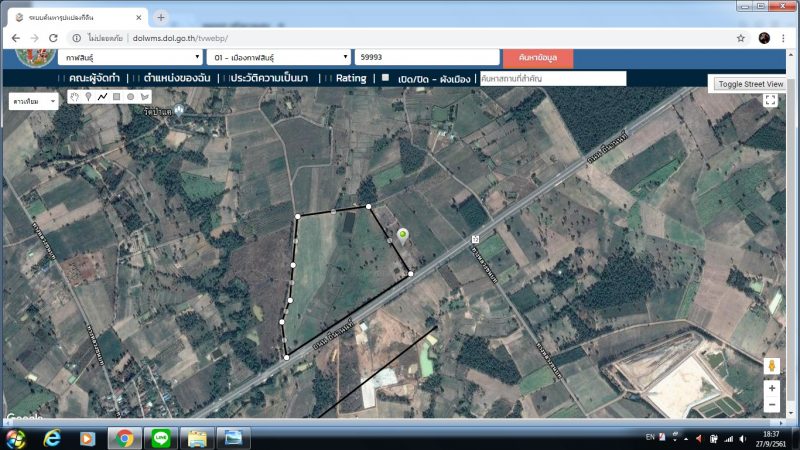Click the parcel vertex at the highway's east corner
The height and width of the screenshot is (450, 800).
pyautogui.click(x=411, y=274)
